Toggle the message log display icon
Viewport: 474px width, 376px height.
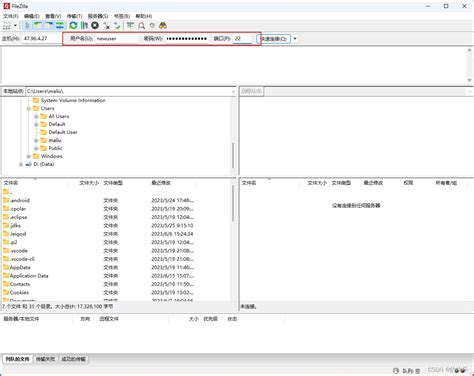coord(27,25)
